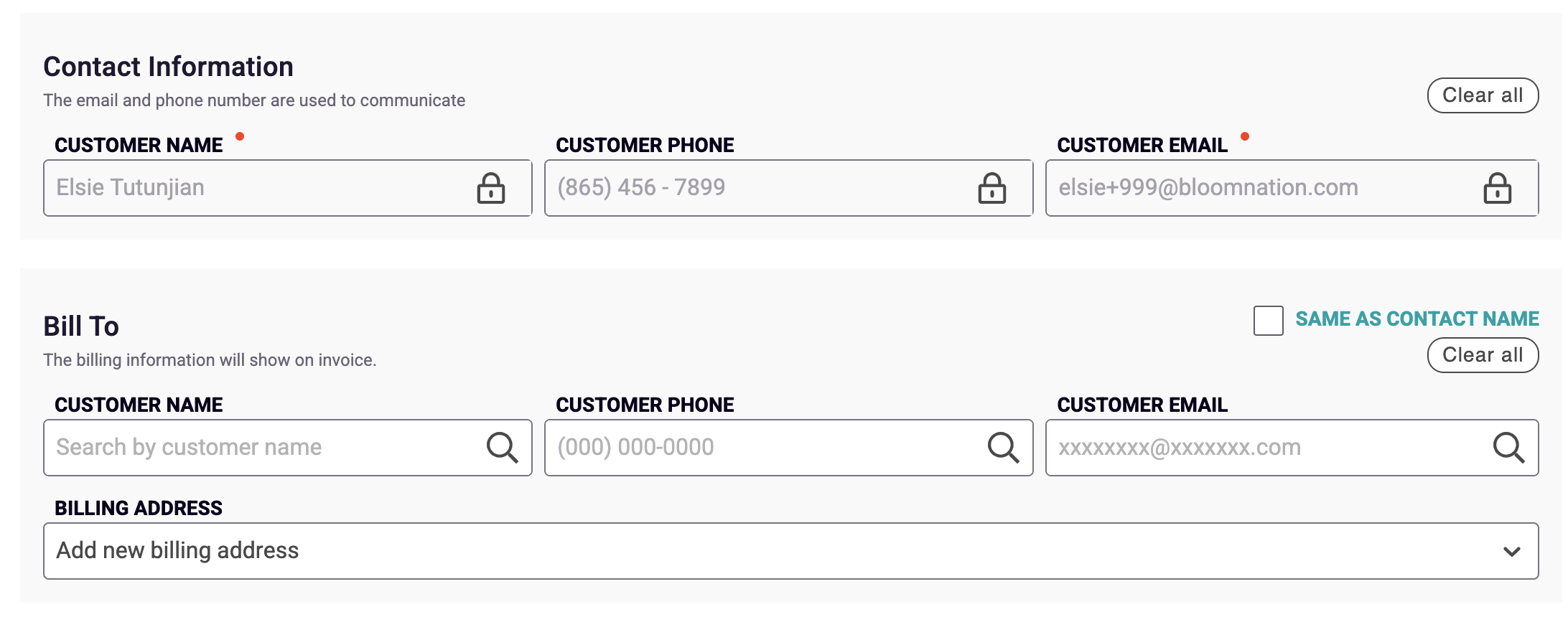Click the (000) 000-0000 phone input
The width and height of the screenshot is (1568, 617).
(788, 448)
